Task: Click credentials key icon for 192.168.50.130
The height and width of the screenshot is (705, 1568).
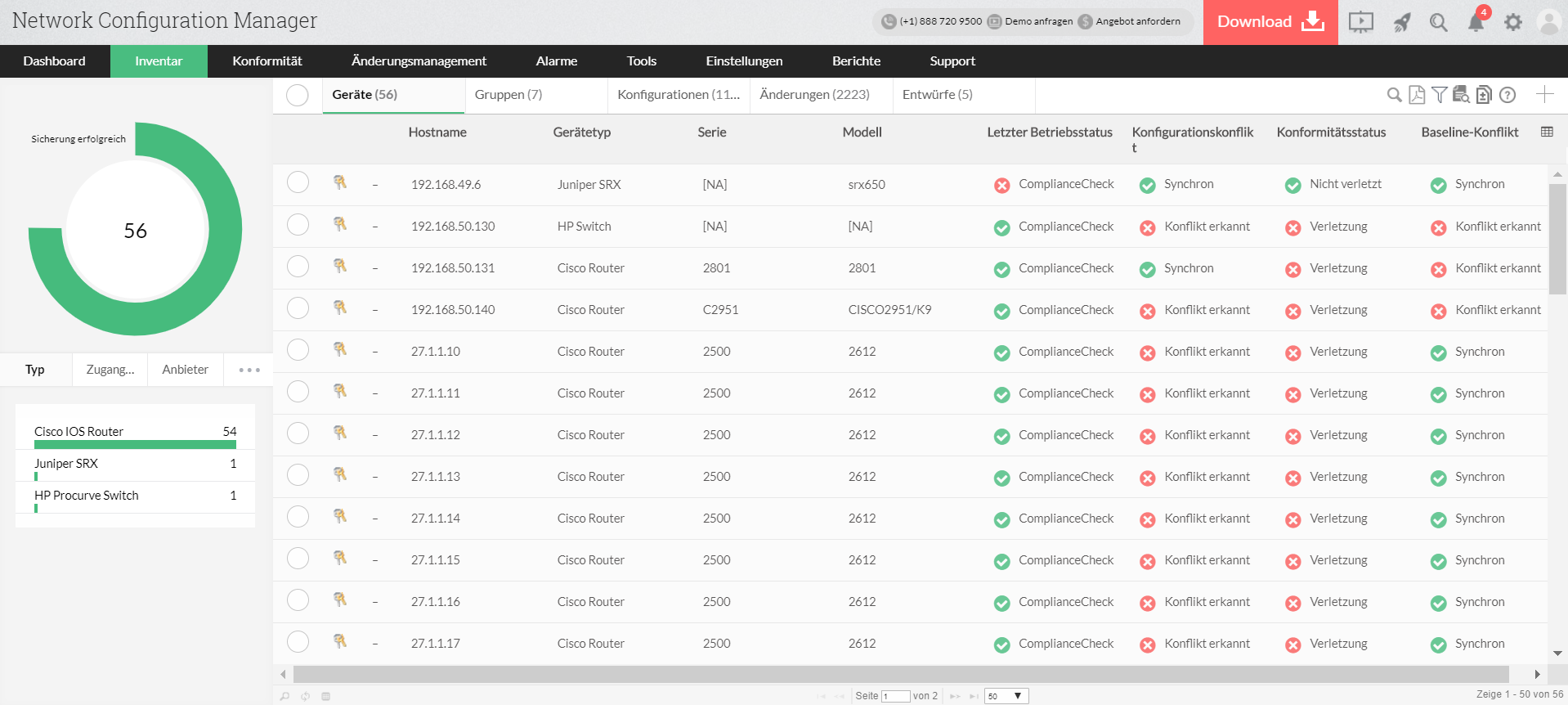Action: coord(340,224)
